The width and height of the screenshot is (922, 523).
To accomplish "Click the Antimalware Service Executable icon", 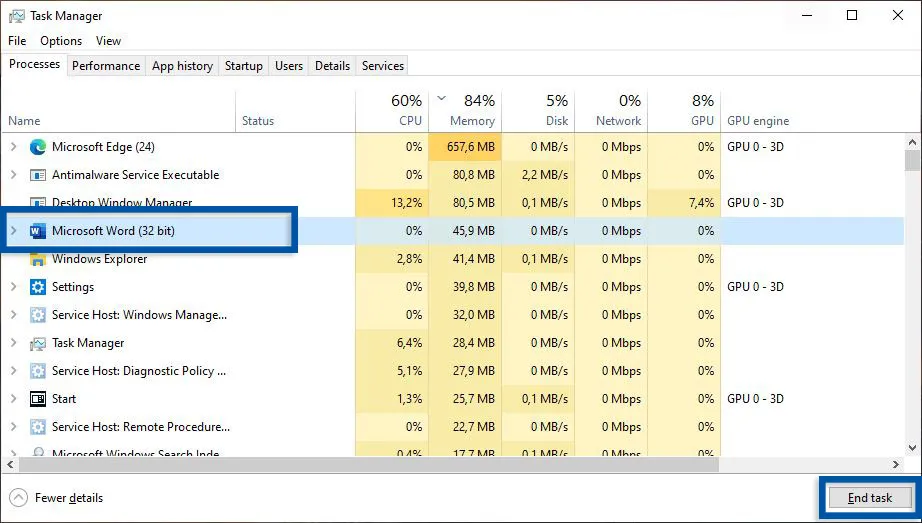I will (x=38, y=175).
